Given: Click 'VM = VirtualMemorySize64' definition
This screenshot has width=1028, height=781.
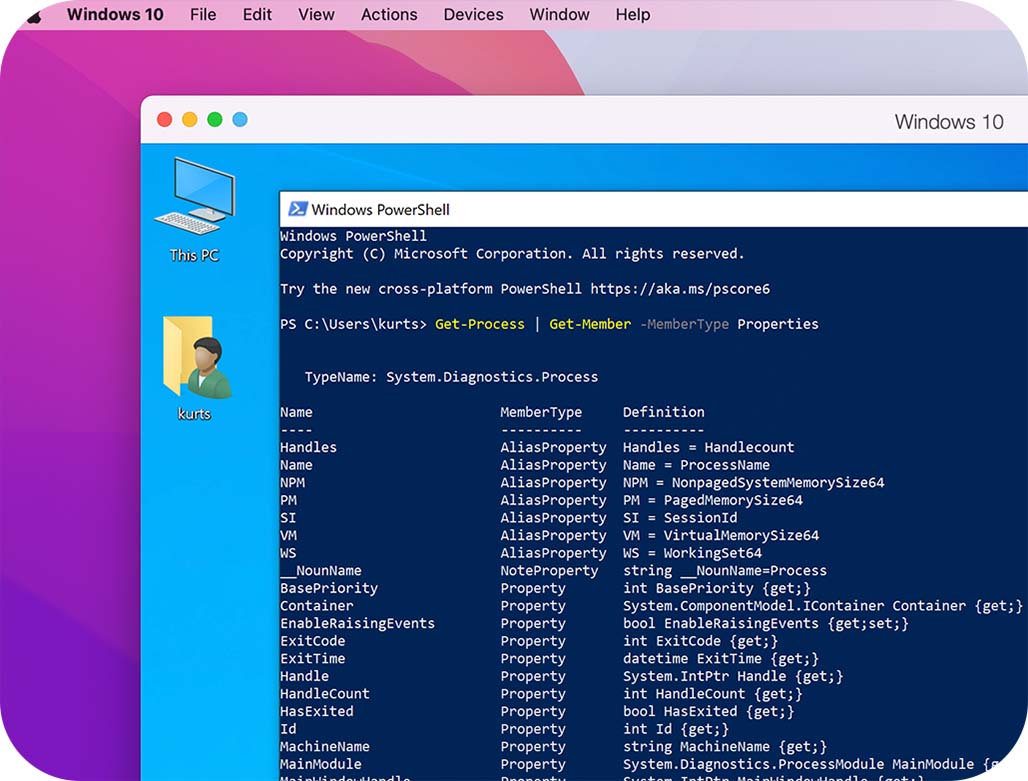Looking at the screenshot, I should click(721, 536).
